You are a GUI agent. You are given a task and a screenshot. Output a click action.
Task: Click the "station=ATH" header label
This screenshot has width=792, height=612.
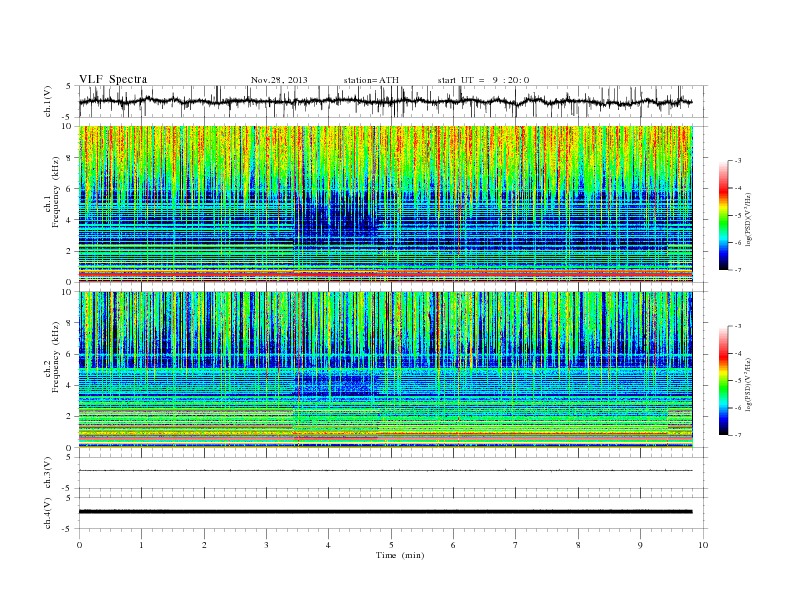pyautogui.click(x=371, y=80)
